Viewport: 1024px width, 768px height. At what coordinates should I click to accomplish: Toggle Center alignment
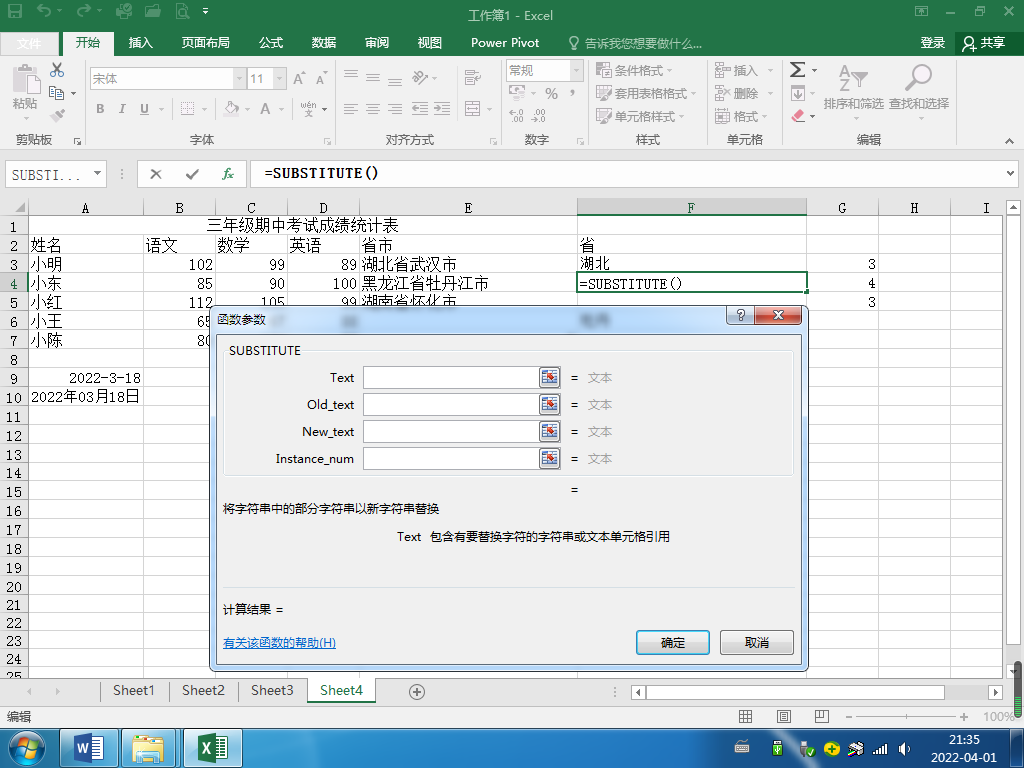click(x=373, y=108)
